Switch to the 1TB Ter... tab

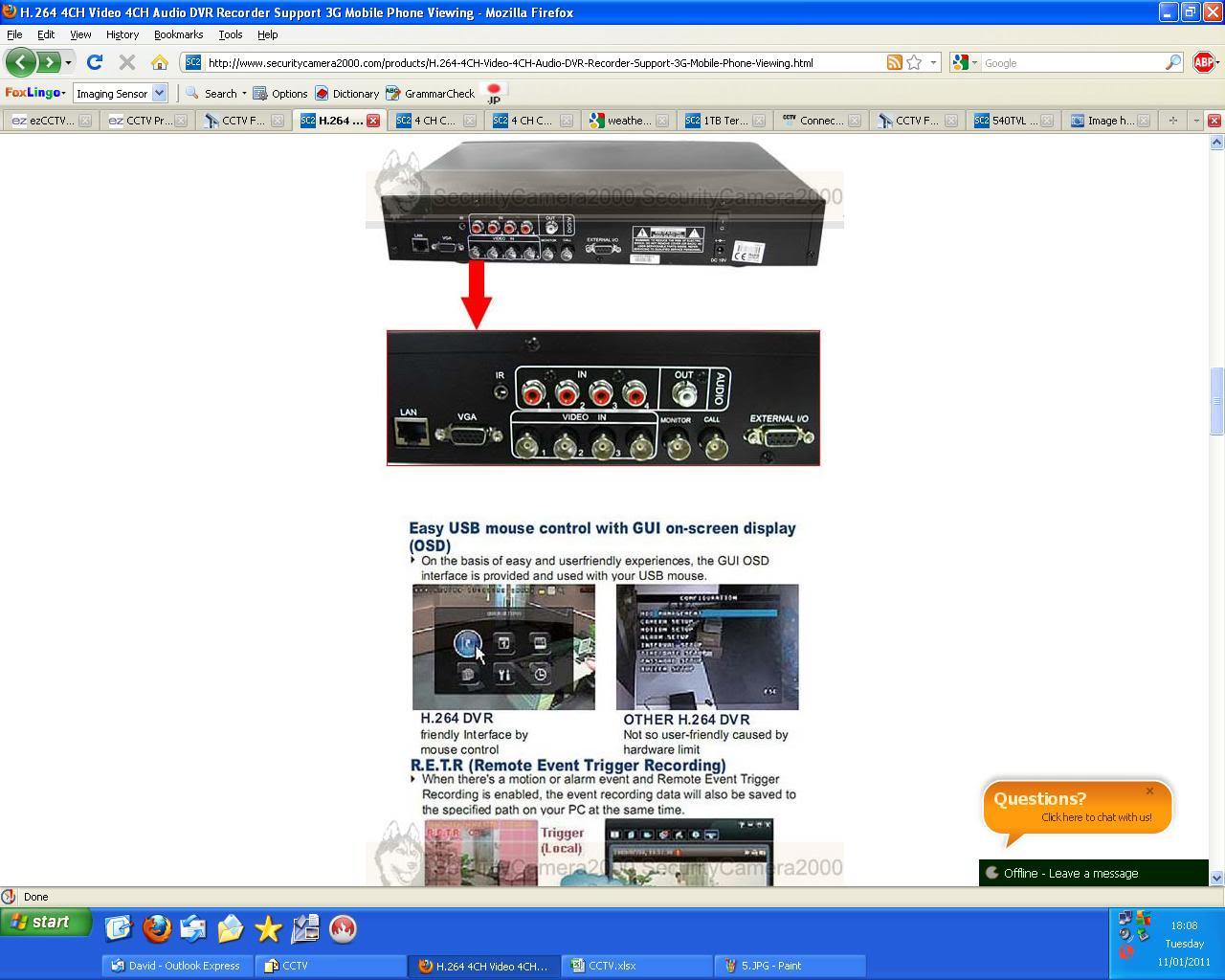pos(724,121)
